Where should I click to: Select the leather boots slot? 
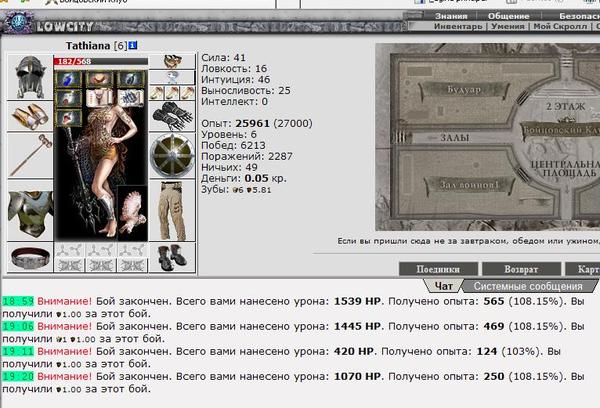pos(172,257)
